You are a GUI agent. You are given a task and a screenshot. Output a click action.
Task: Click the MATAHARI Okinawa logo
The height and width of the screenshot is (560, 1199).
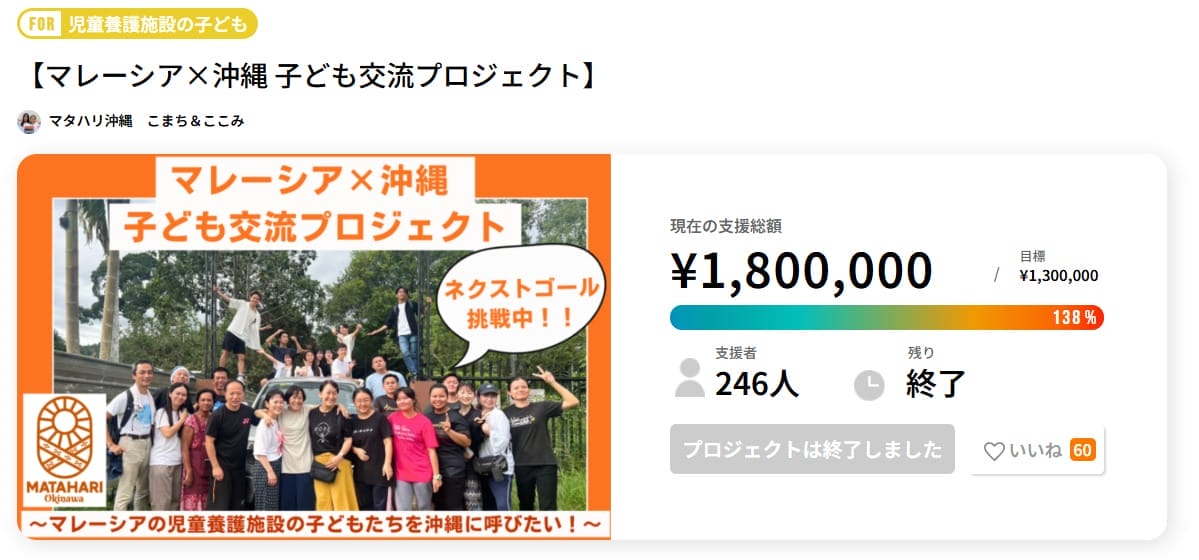pyautogui.click(x=68, y=452)
